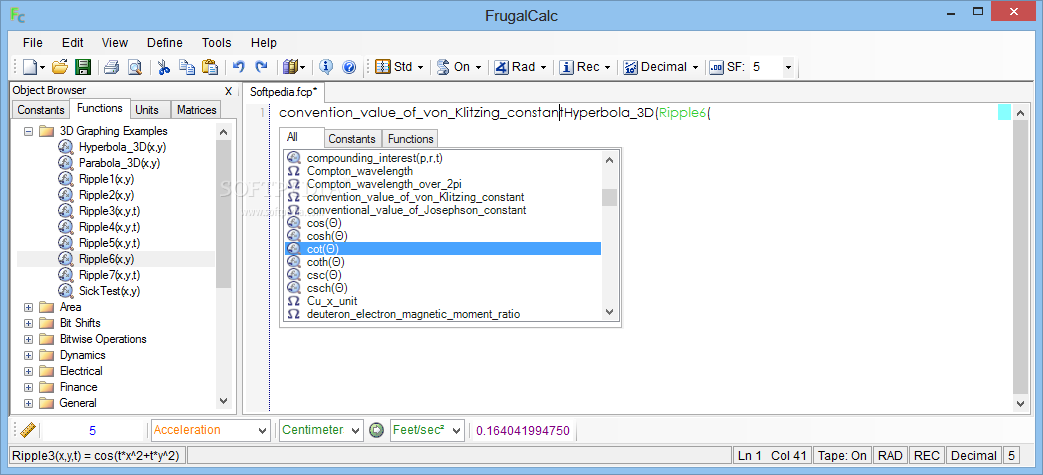Click the Std notation mode icon
1043x475 pixels.
383,67
